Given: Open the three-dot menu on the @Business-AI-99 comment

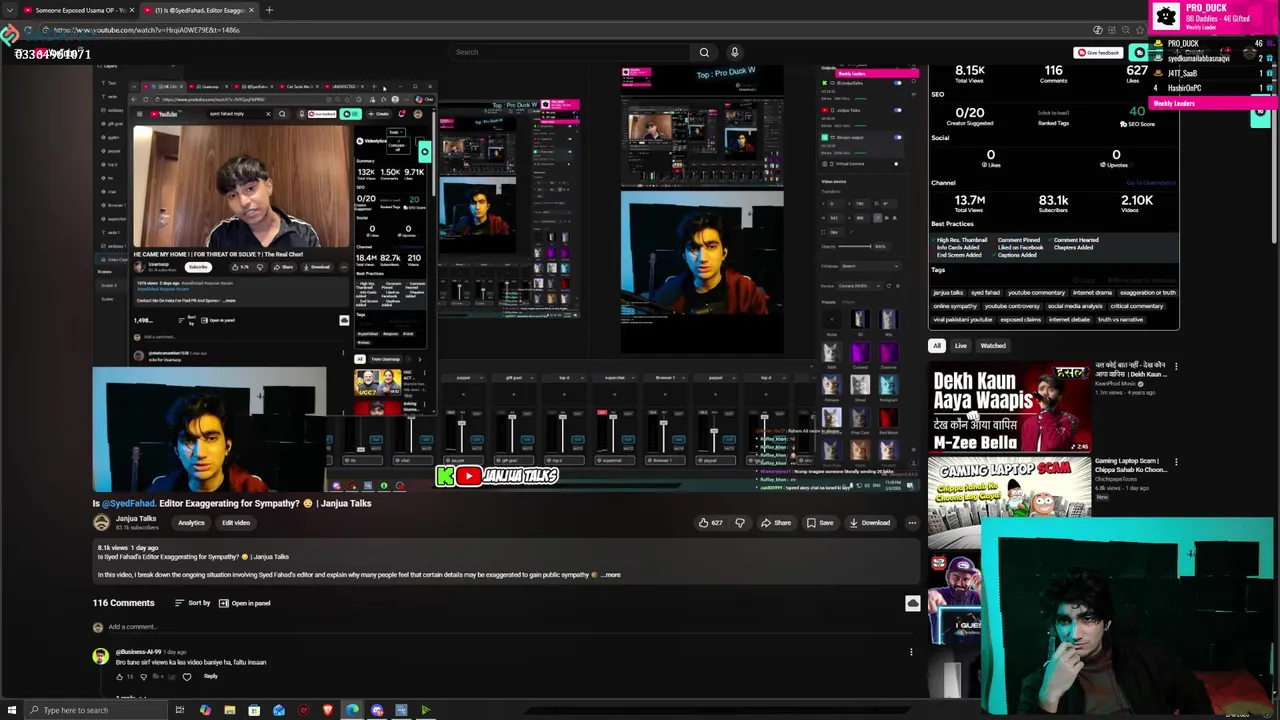Looking at the screenshot, I should pyautogui.click(x=911, y=652).
